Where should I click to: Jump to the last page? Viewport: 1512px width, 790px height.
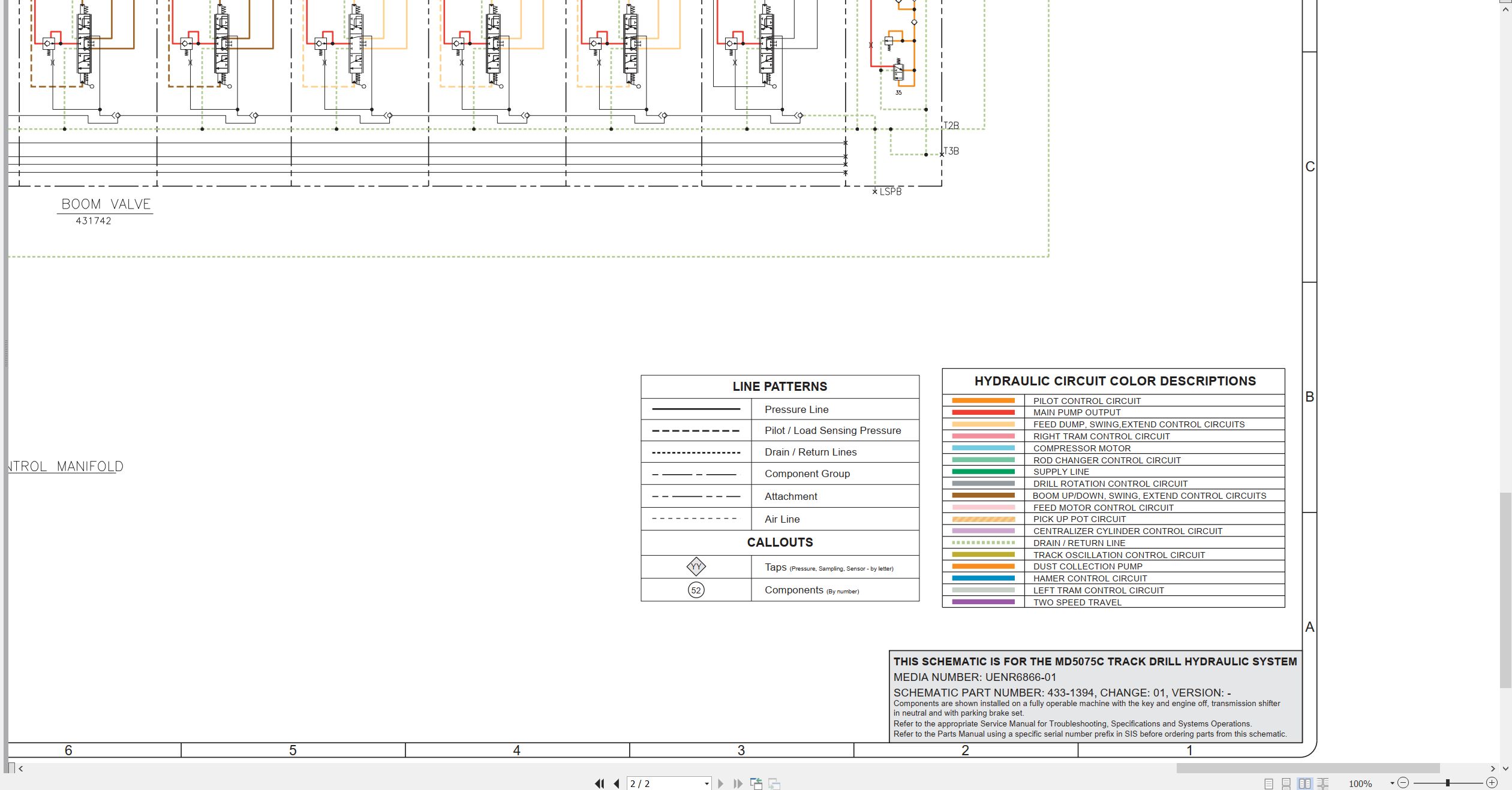738,783
